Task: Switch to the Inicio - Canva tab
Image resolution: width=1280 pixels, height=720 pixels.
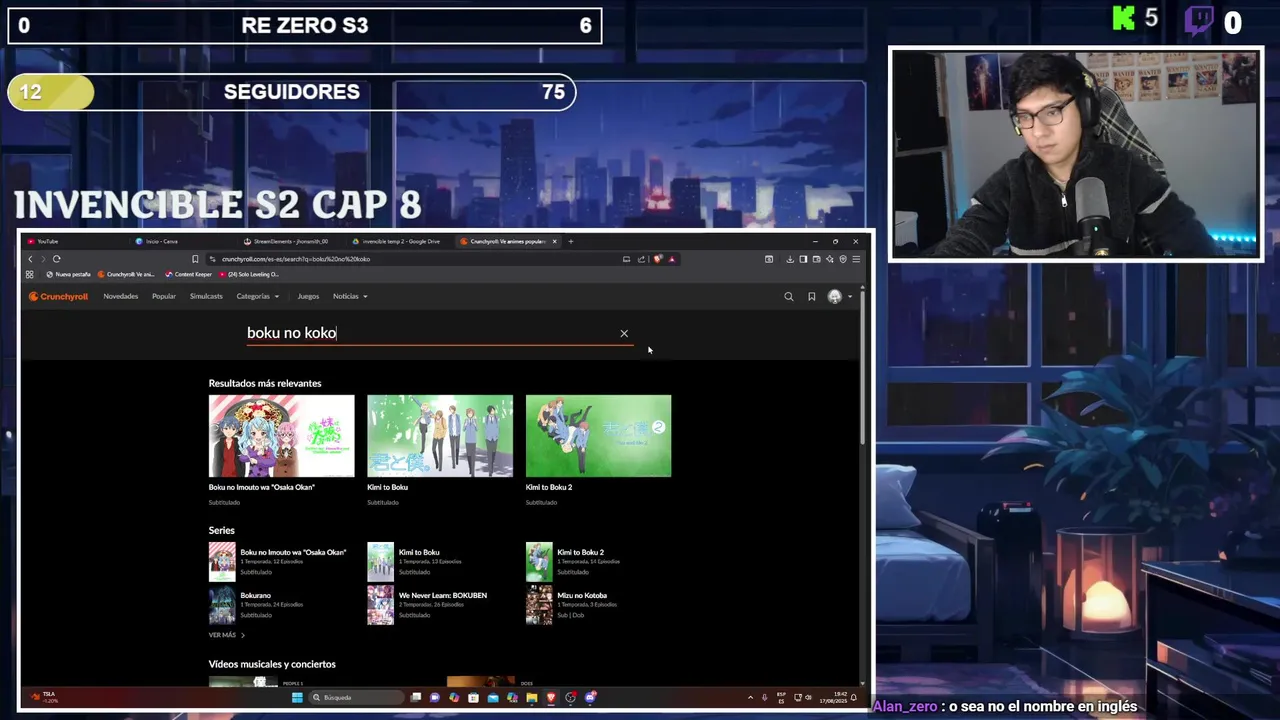Action: coord(180,241)
